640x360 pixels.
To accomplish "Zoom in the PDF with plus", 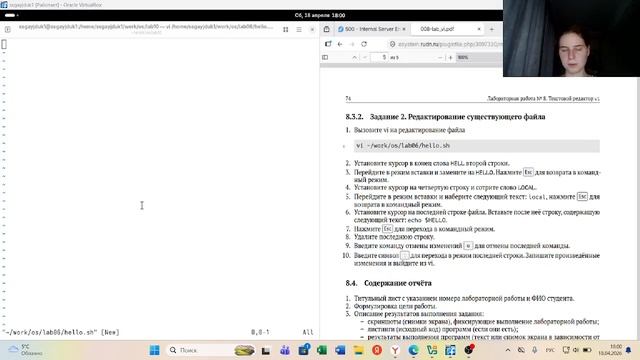I will click(451, 58).
